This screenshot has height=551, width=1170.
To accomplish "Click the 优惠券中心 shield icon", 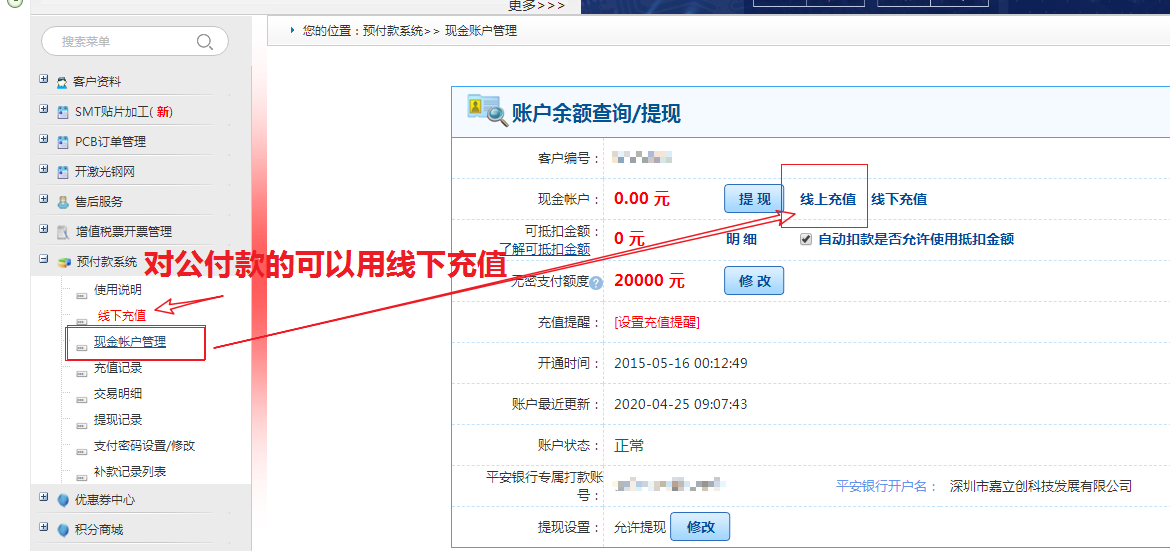I will coord(63,500).
